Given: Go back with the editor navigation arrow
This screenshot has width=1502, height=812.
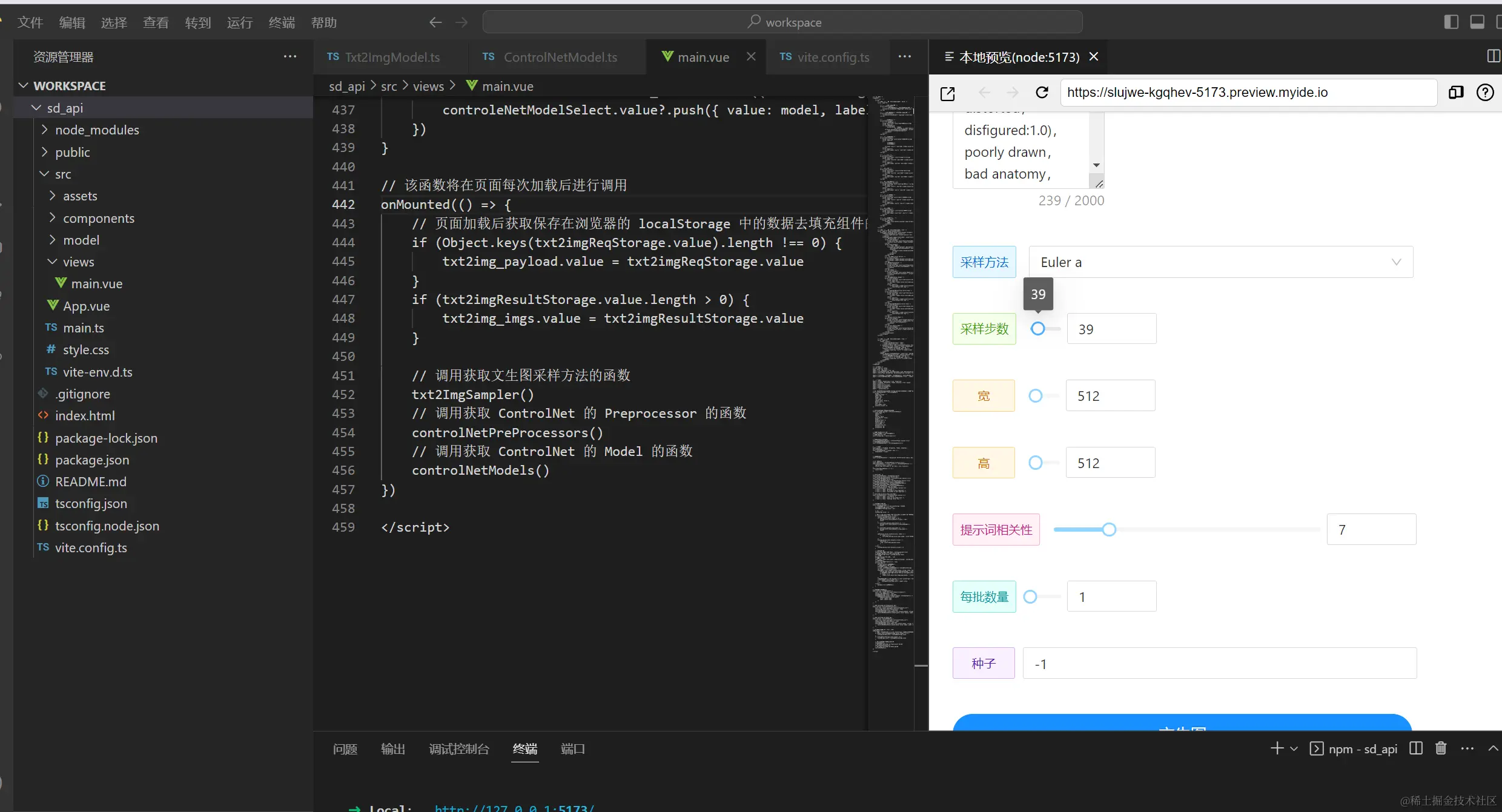Looking at the screenshot, I should (x=435, y=22).
